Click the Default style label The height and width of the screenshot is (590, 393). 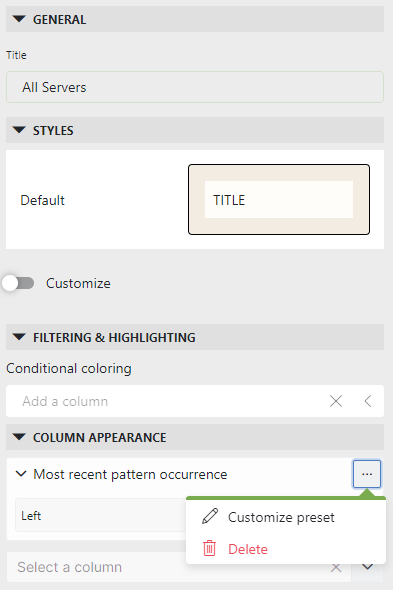coord(43,200)
